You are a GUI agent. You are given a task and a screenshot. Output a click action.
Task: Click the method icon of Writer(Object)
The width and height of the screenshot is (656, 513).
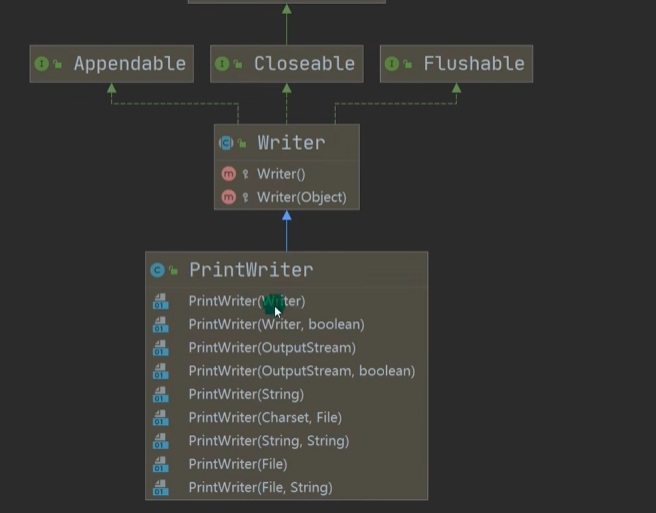point(228,197)
